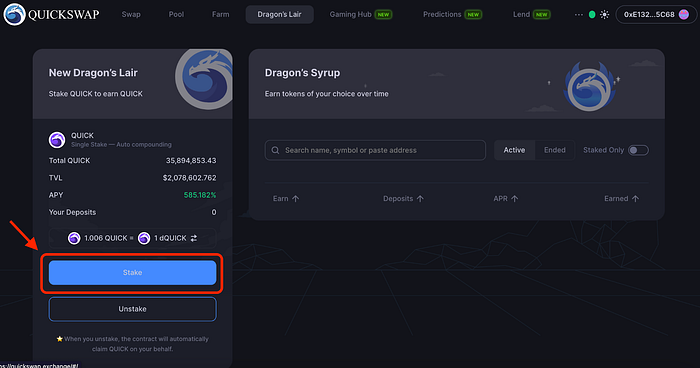
Task: Click the Single Stake Auto compounding text
Action: (x=121, y=145)
